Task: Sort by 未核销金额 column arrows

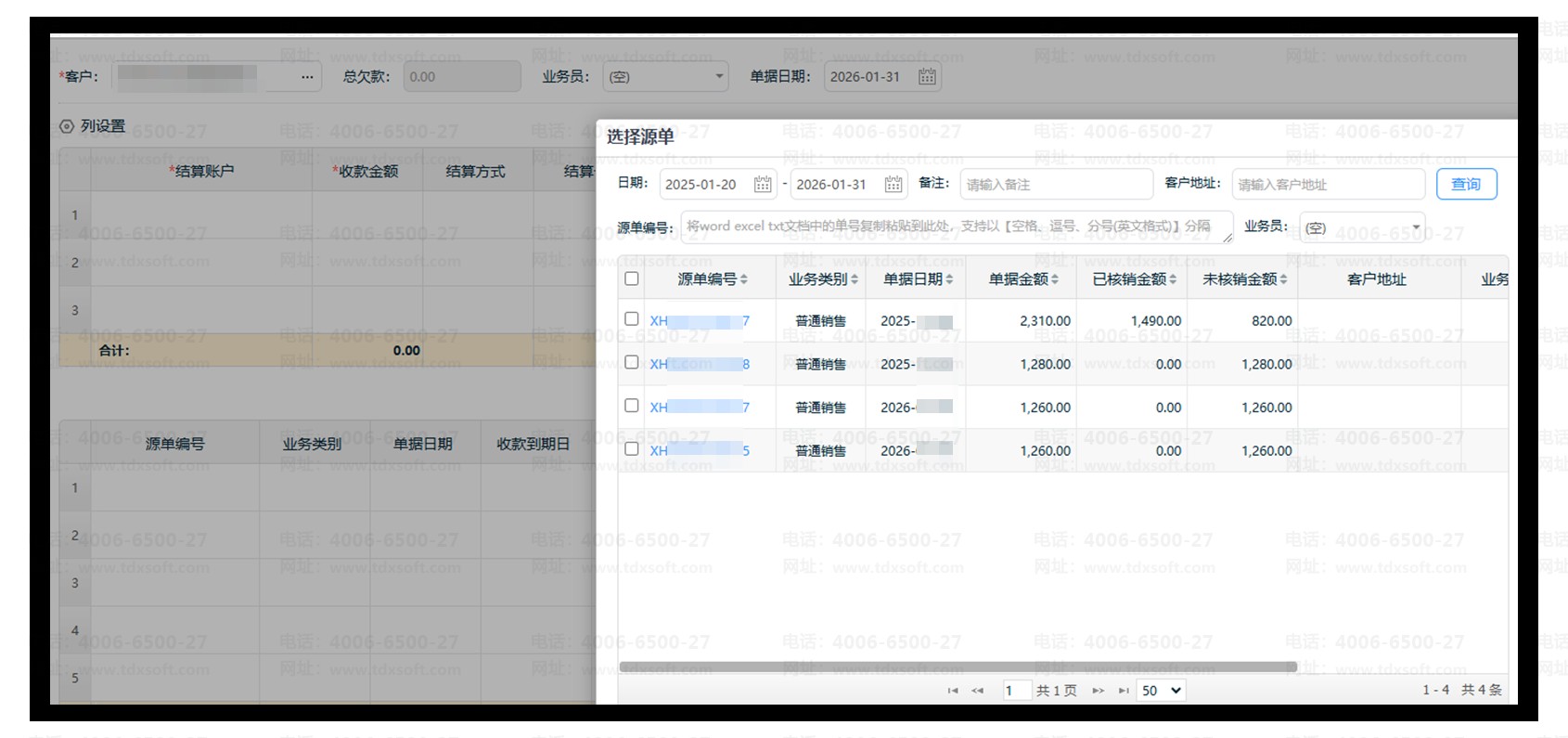Action: coord(1283,279)
